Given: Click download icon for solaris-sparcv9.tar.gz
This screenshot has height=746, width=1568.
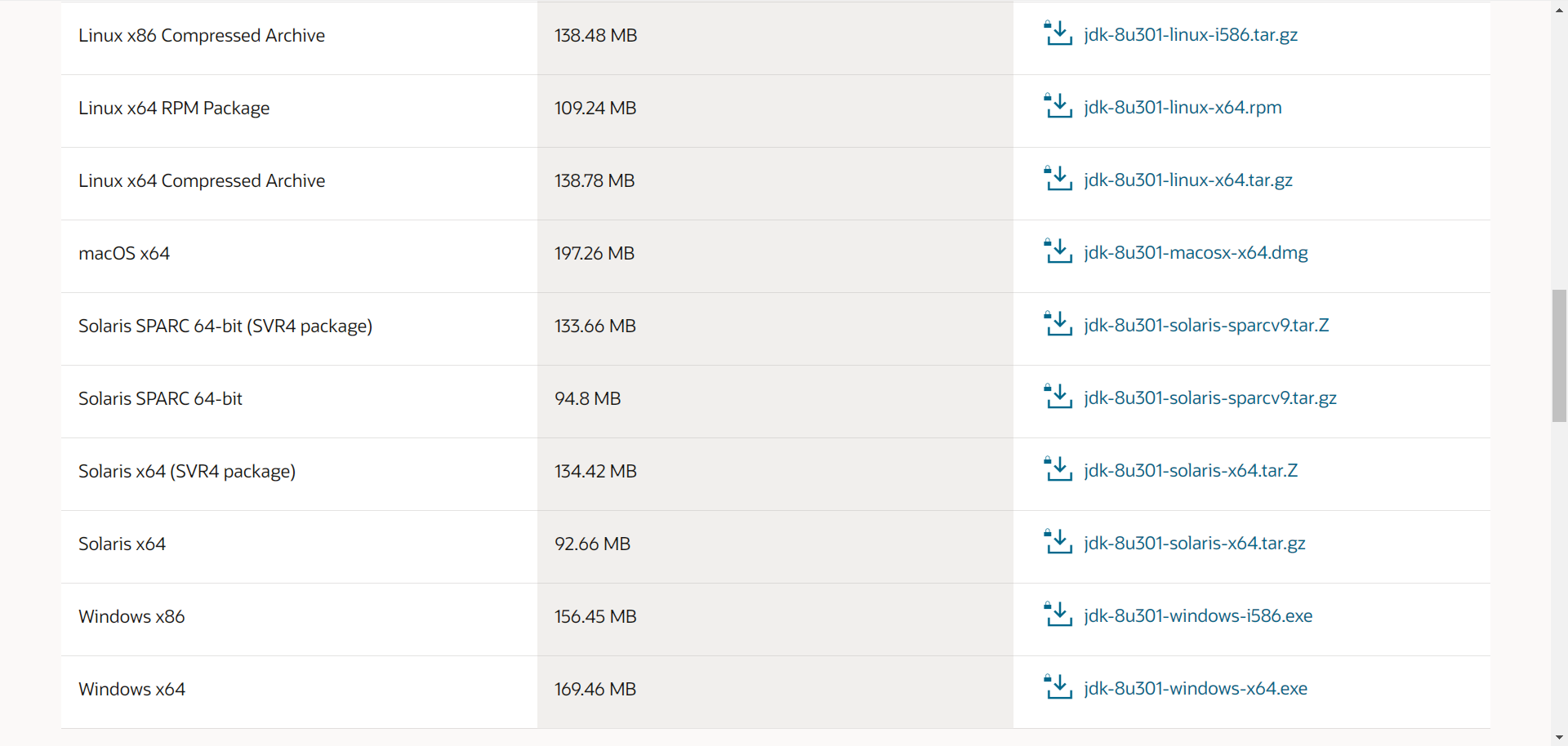Looking at the screenshot, I should point(1058,397).
